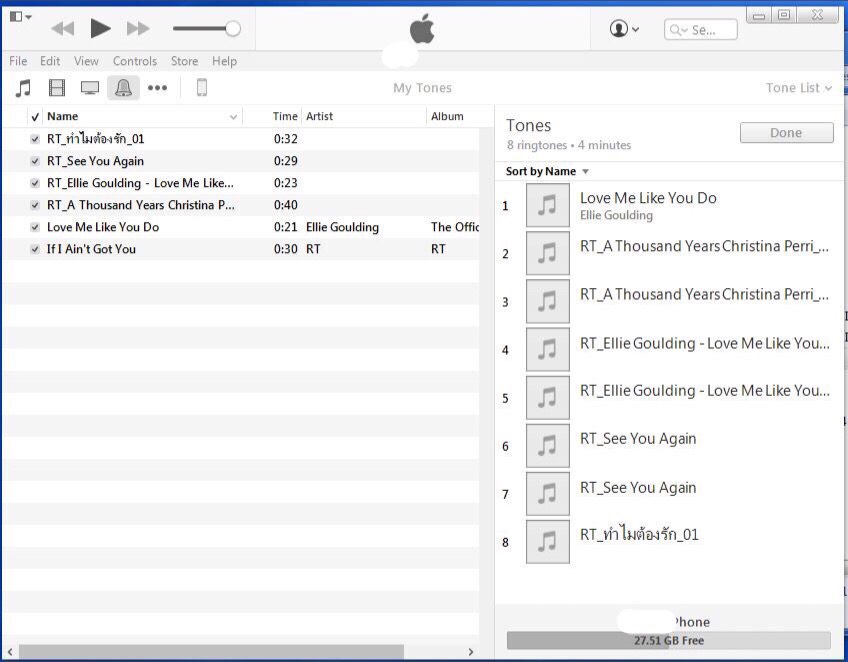The width and height of the screenshot is (848, 662).
Task: Select artwork of tone number 4
Action: pos(547,349)
